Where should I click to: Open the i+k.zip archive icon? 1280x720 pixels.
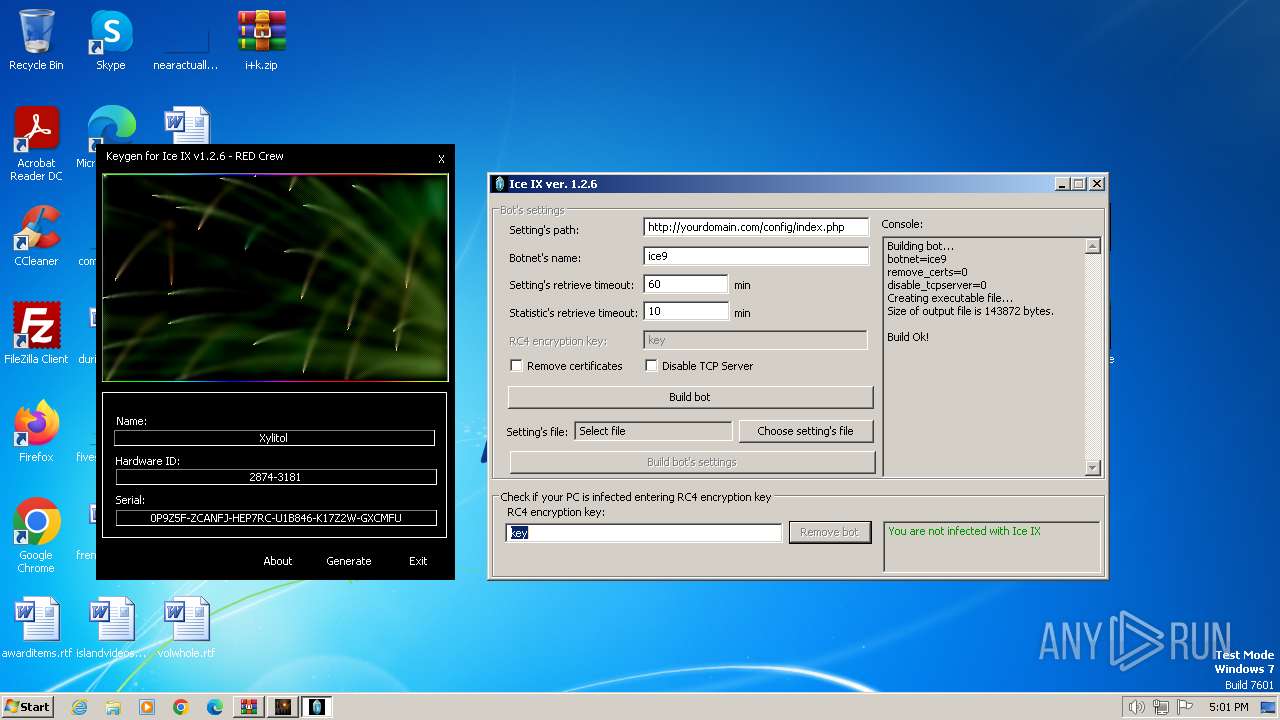(x=261, y=40)
